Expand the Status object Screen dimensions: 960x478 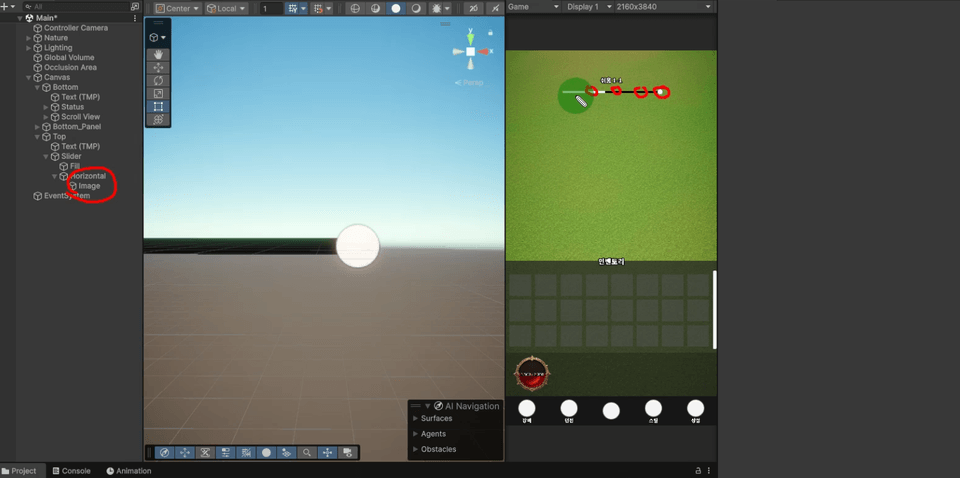pos(46,107)
